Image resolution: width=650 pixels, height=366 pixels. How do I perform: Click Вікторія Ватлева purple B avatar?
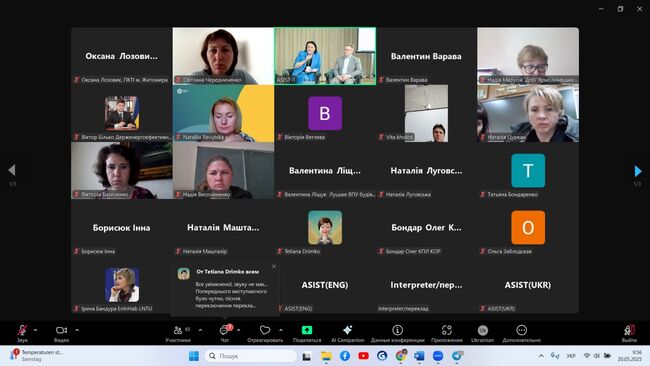(325, 113)
